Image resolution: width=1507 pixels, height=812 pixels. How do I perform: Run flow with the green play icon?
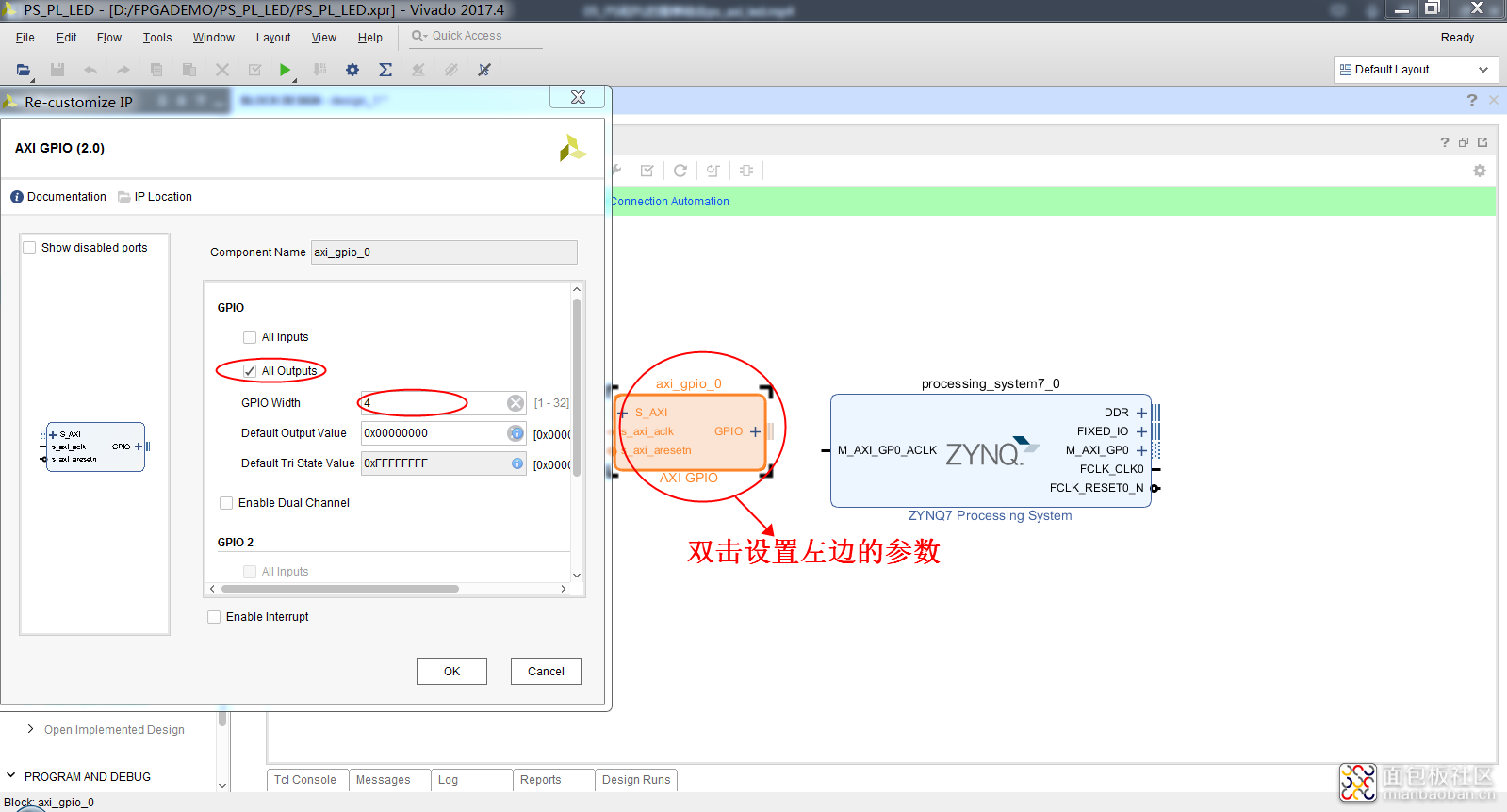click(285, 70)
